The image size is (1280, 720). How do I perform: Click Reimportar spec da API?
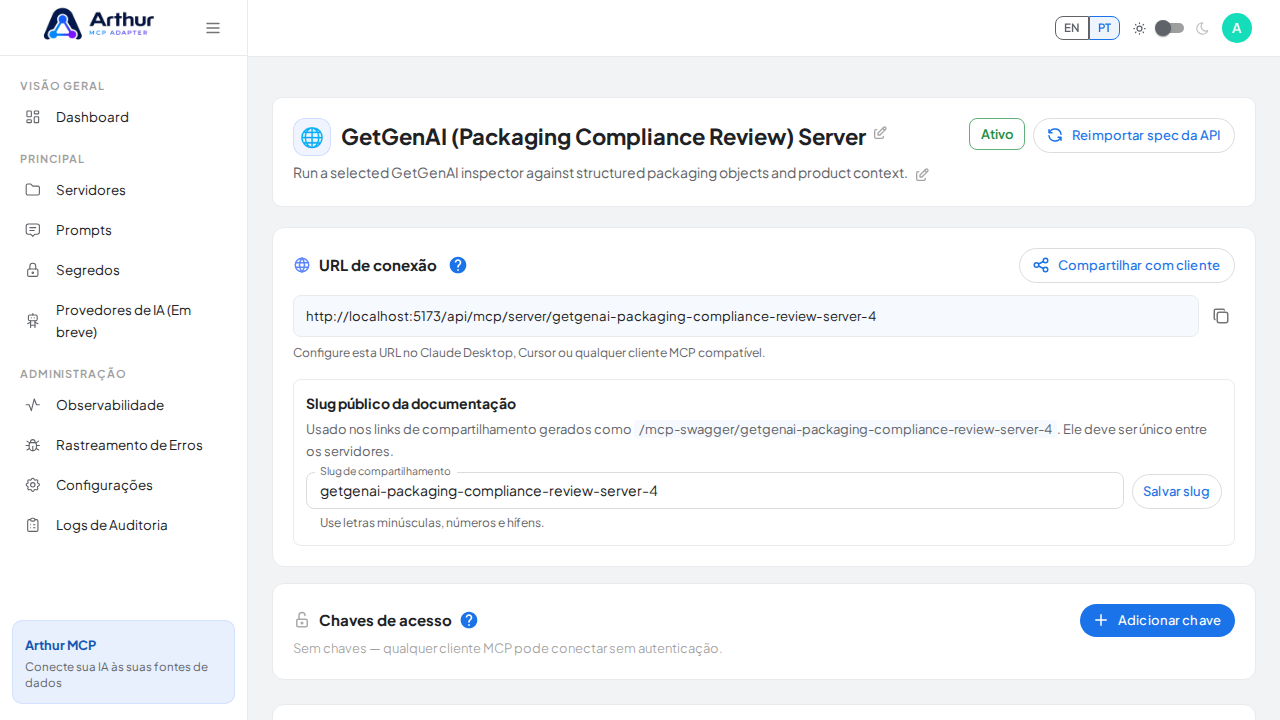pyautogui.click(x=1134, y=135)
